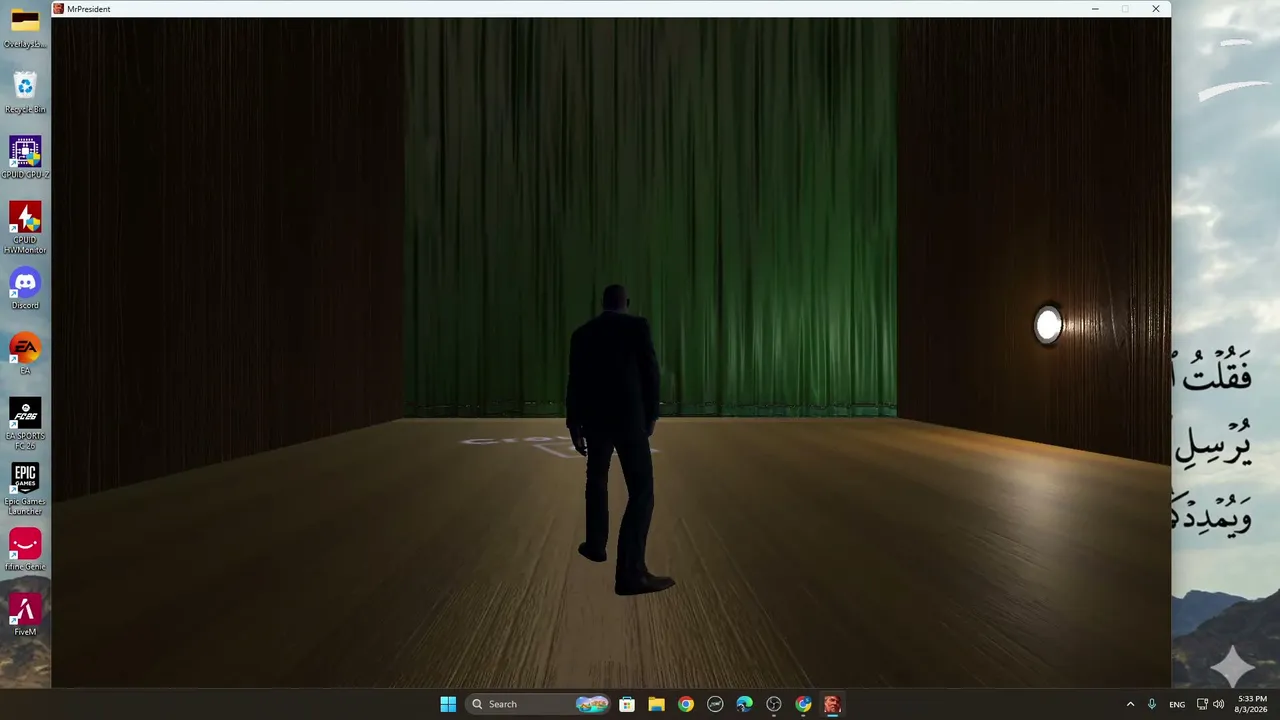The height and width of the screenshot is (720, 1280).
Task: Click the MrPresident window title icon
Action: click(x=59, y=9)
